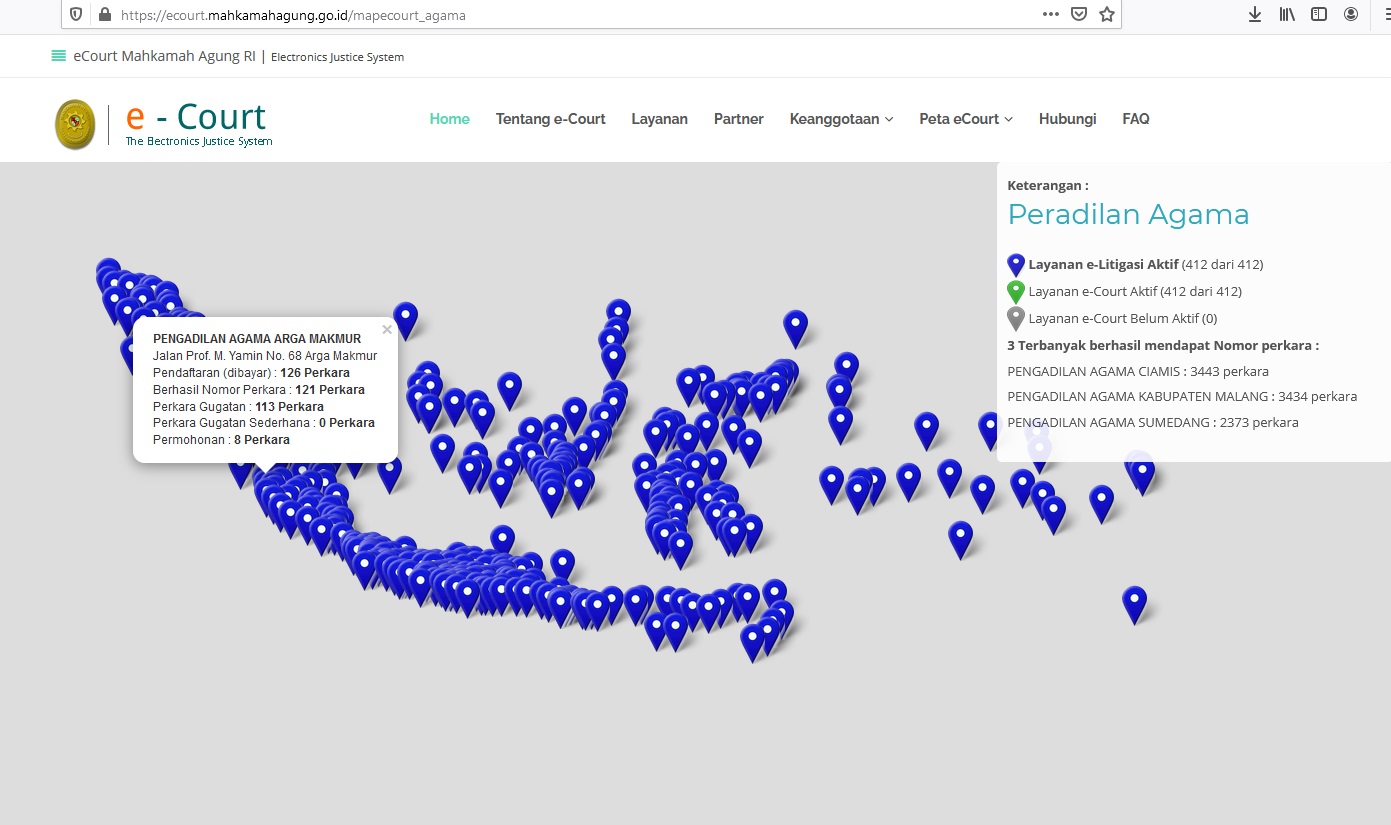
Task: Open the library bookshelf icon
Action: (1287, 14)
